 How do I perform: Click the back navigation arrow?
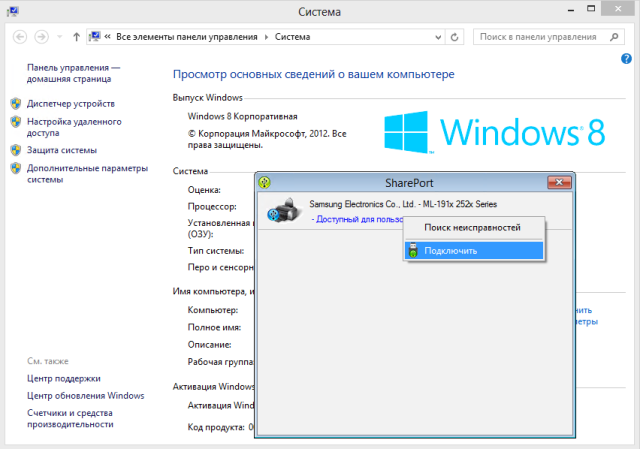[19, 37]
